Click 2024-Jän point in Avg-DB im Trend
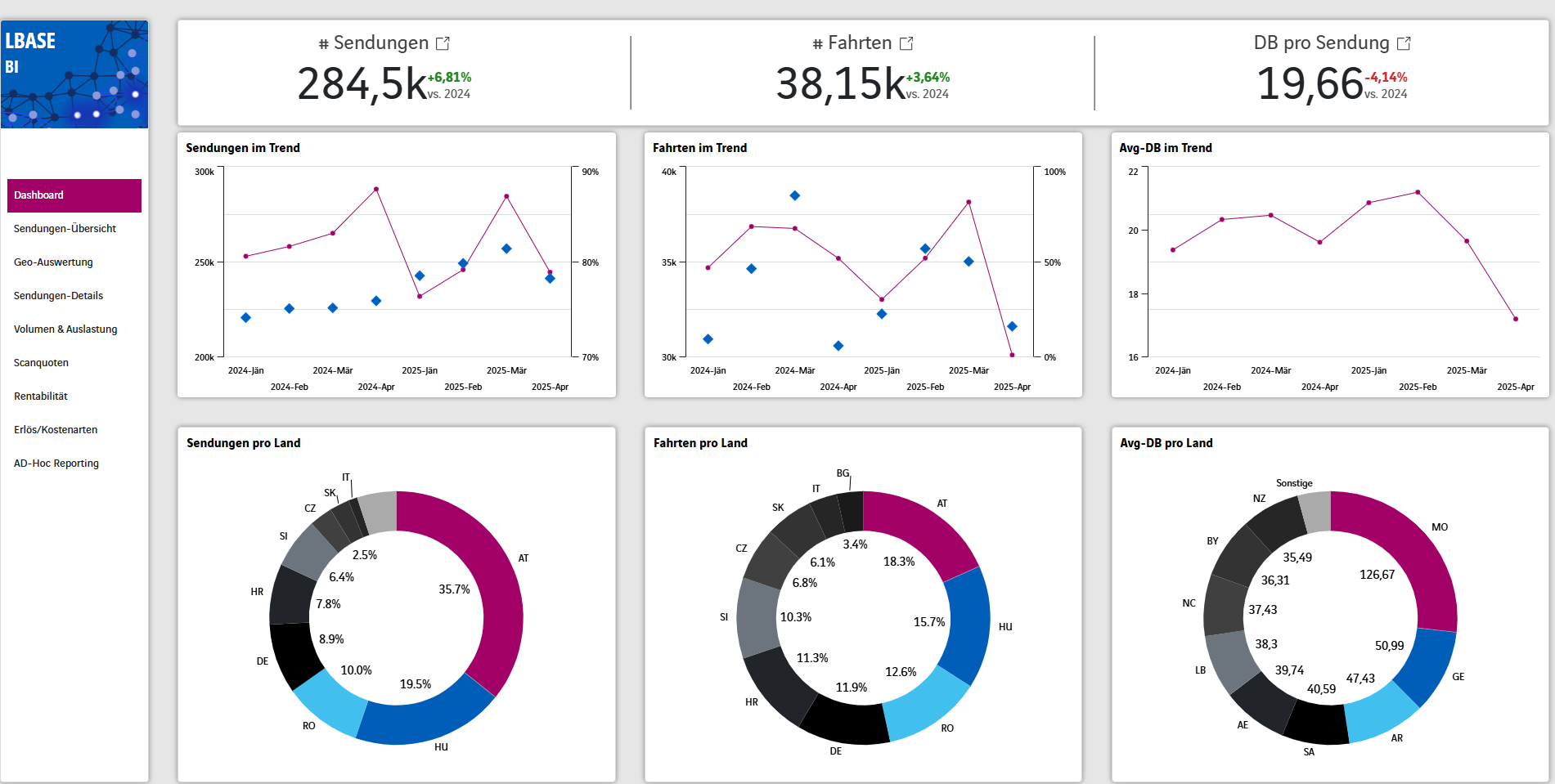 click(1173, 250)
